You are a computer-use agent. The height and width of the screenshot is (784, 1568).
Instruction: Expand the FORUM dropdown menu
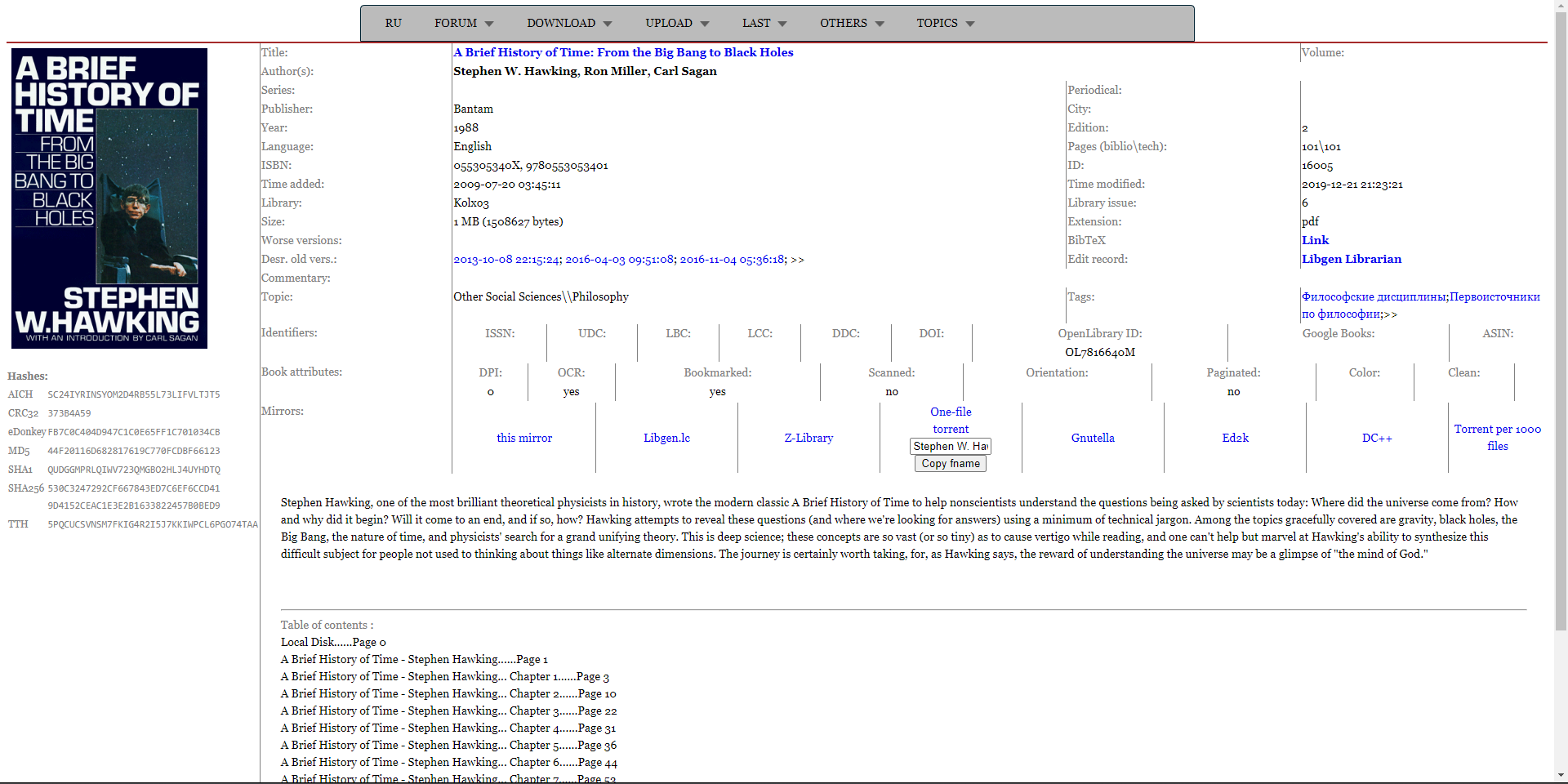pos(464,23)
